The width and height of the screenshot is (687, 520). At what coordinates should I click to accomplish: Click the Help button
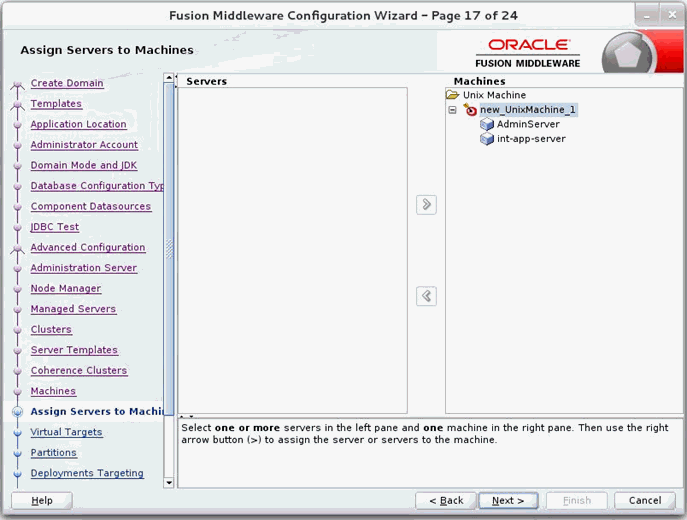(x=42, y=500)
